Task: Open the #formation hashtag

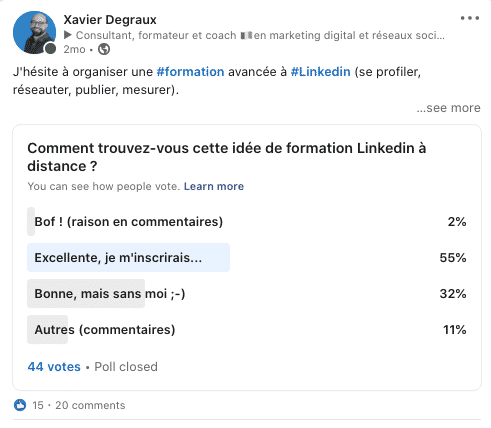Action: pos(190,72)
